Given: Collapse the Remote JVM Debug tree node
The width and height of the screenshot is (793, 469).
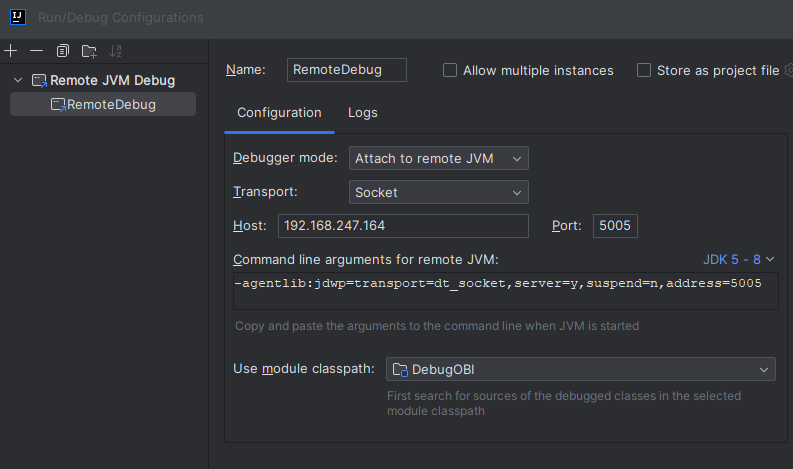Looking at the screenshot, I should [x=18, y=80].
